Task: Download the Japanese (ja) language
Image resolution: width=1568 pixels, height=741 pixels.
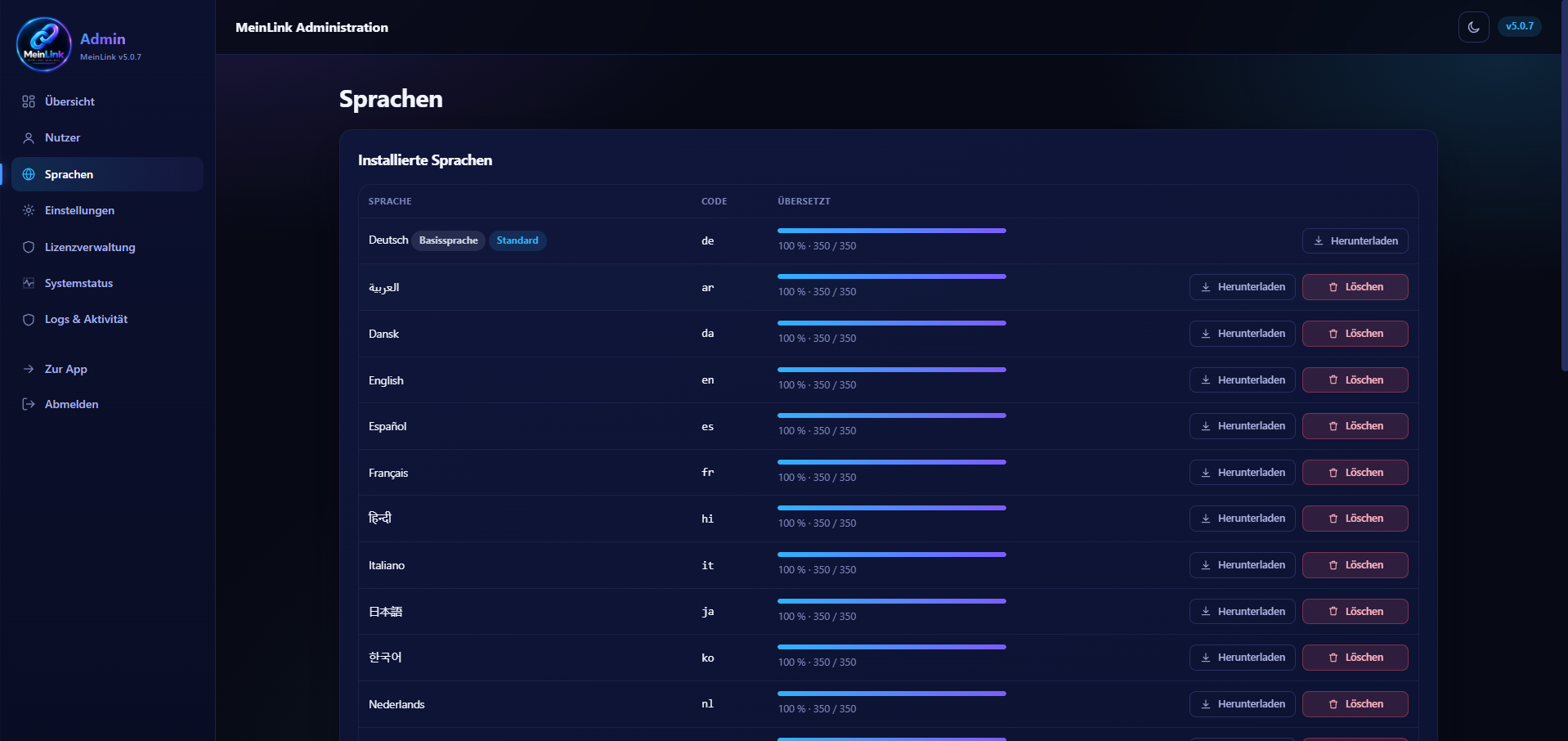Action: (1242, 612)
